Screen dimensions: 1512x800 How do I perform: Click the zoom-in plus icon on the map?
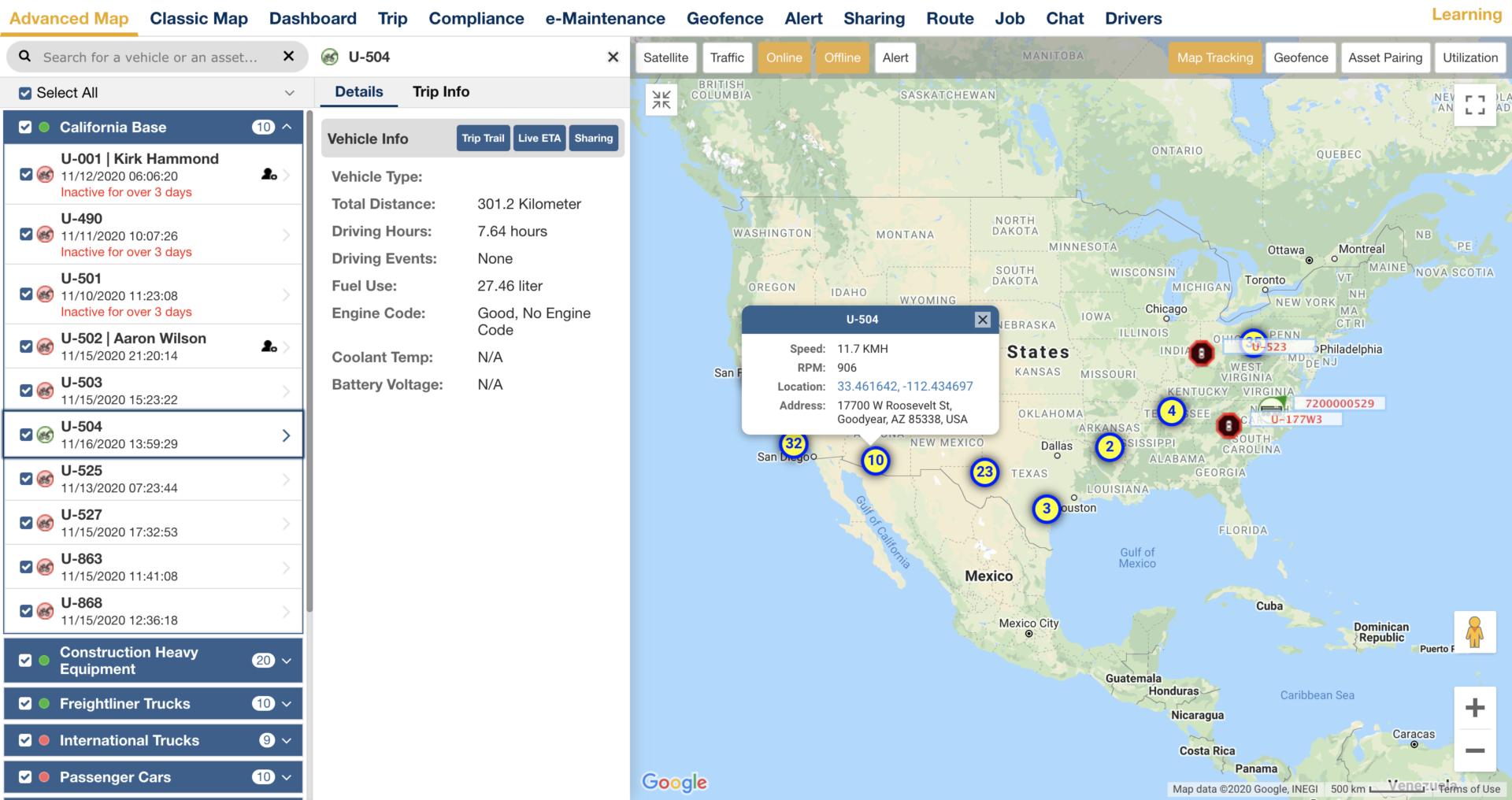[x=1476, y=707]
